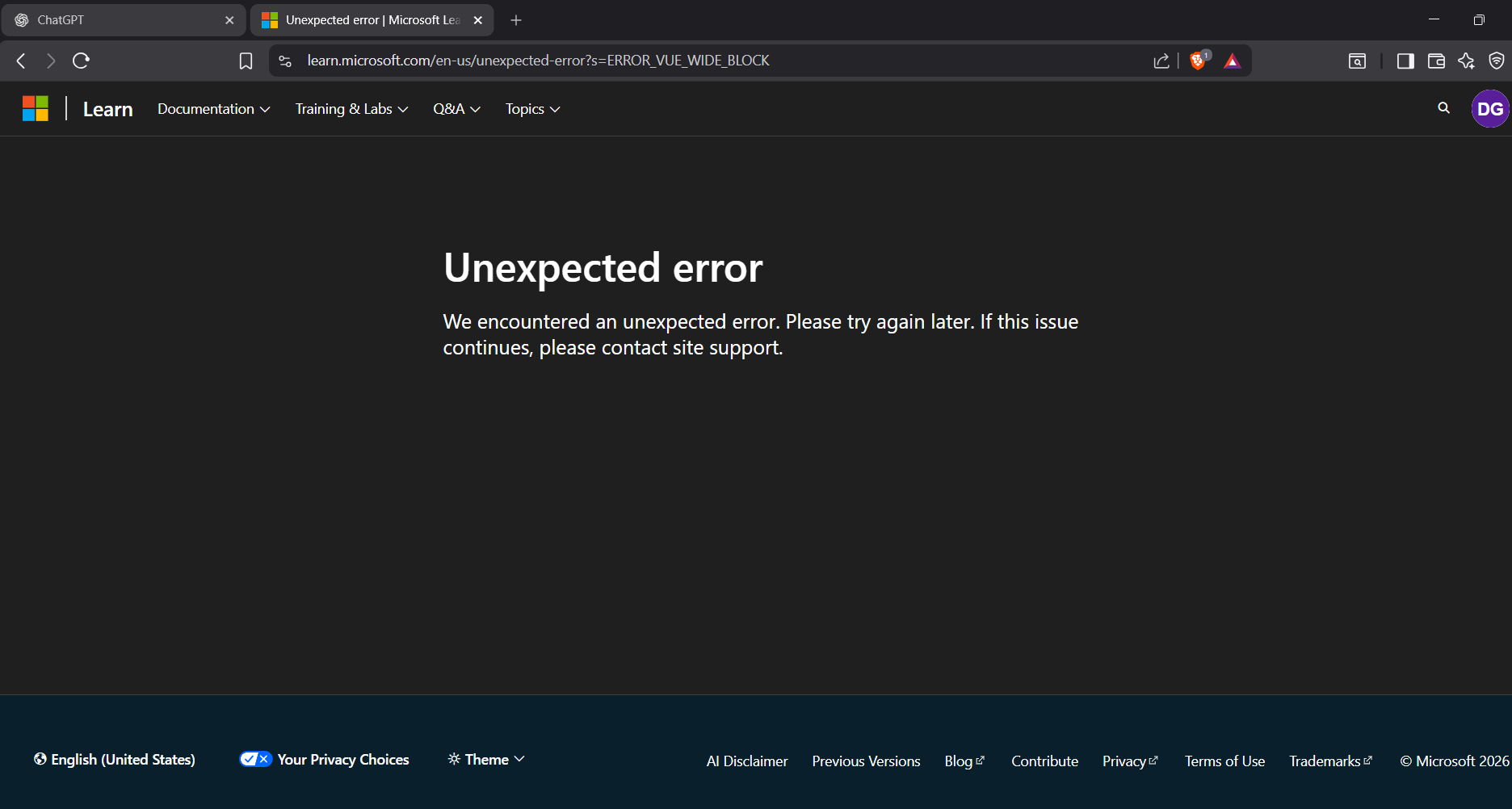
Task: Bookmark this page via the star icon
Action: pyautogui.click(x=246, y=60)
